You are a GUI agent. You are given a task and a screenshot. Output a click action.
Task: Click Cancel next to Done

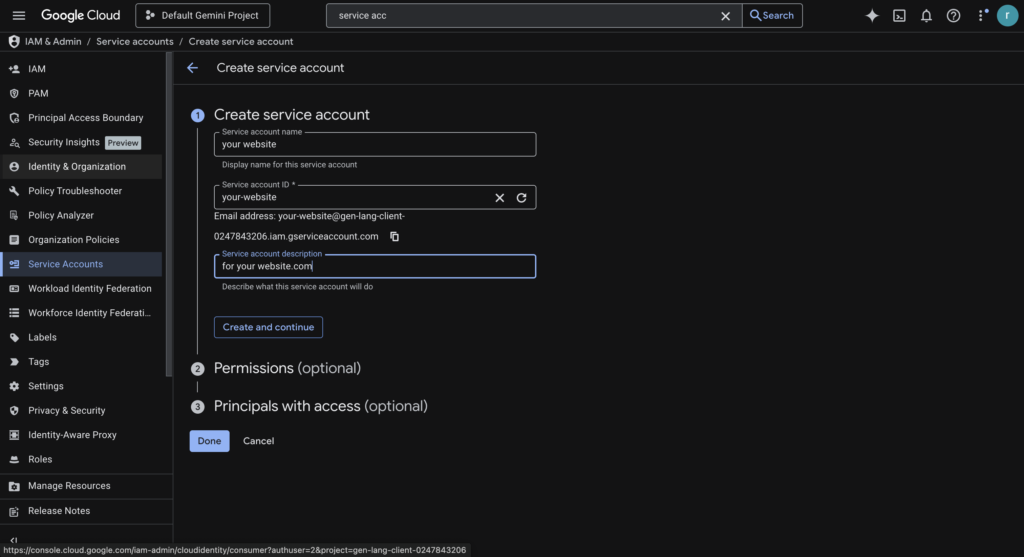click(x=258, y=441)
